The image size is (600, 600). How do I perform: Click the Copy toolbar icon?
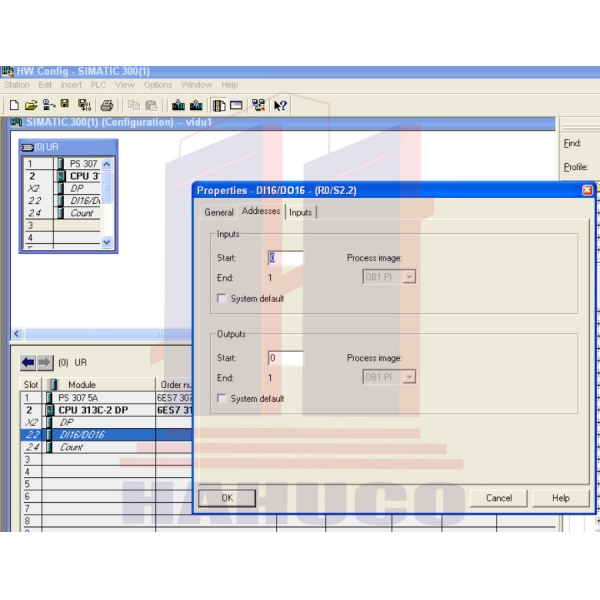(x=134, y=105)
